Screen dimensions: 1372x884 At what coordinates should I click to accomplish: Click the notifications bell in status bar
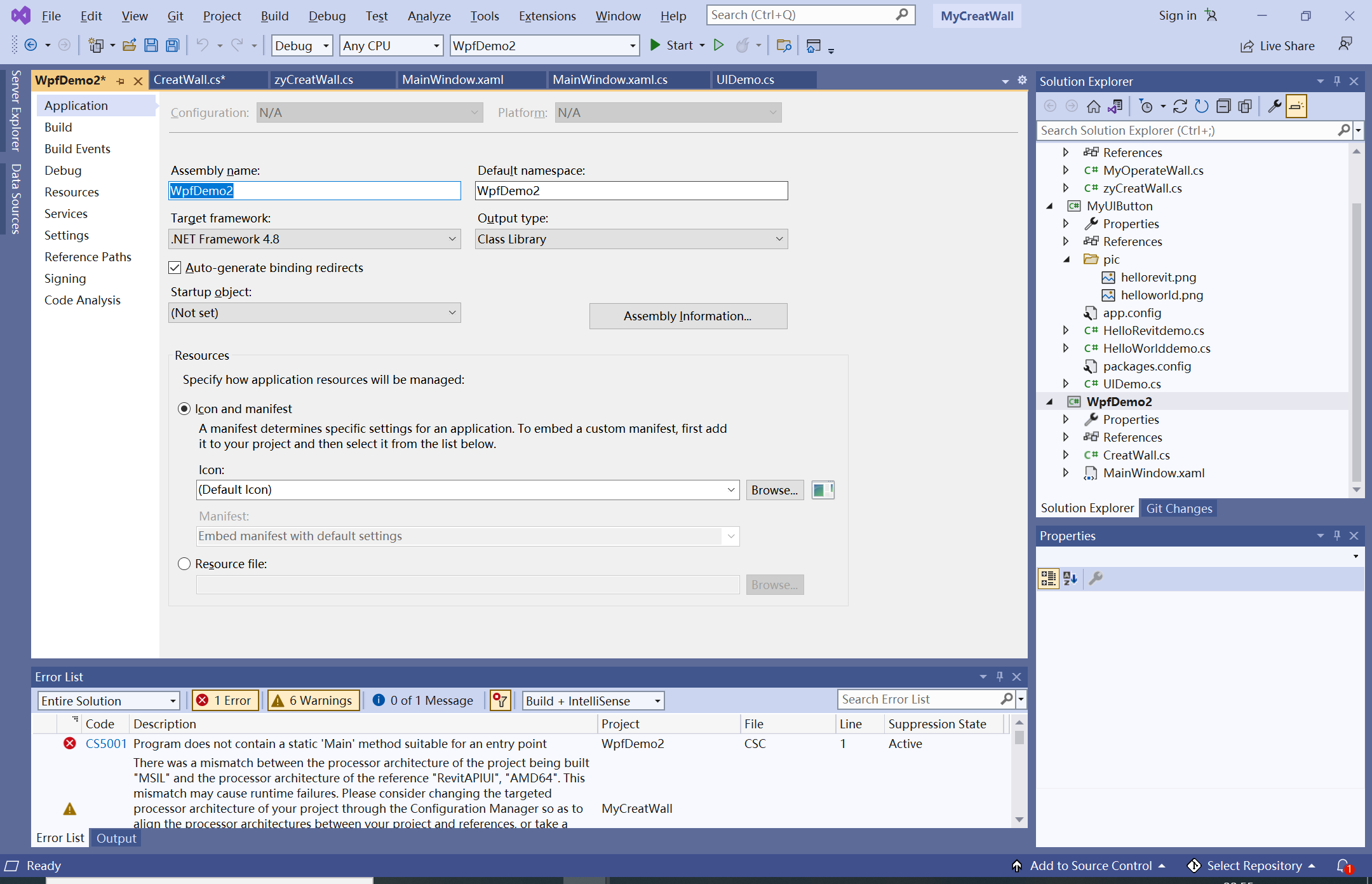tap(1343, 866)
